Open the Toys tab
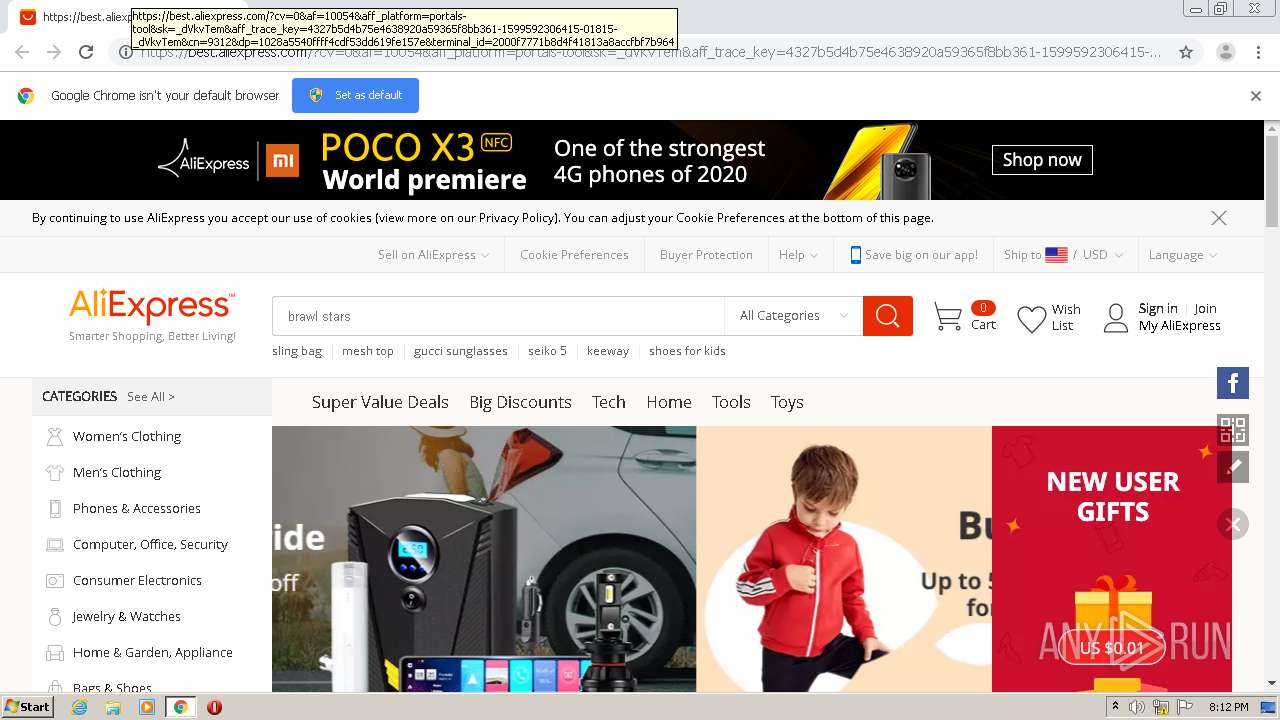 tap(787, 402)
